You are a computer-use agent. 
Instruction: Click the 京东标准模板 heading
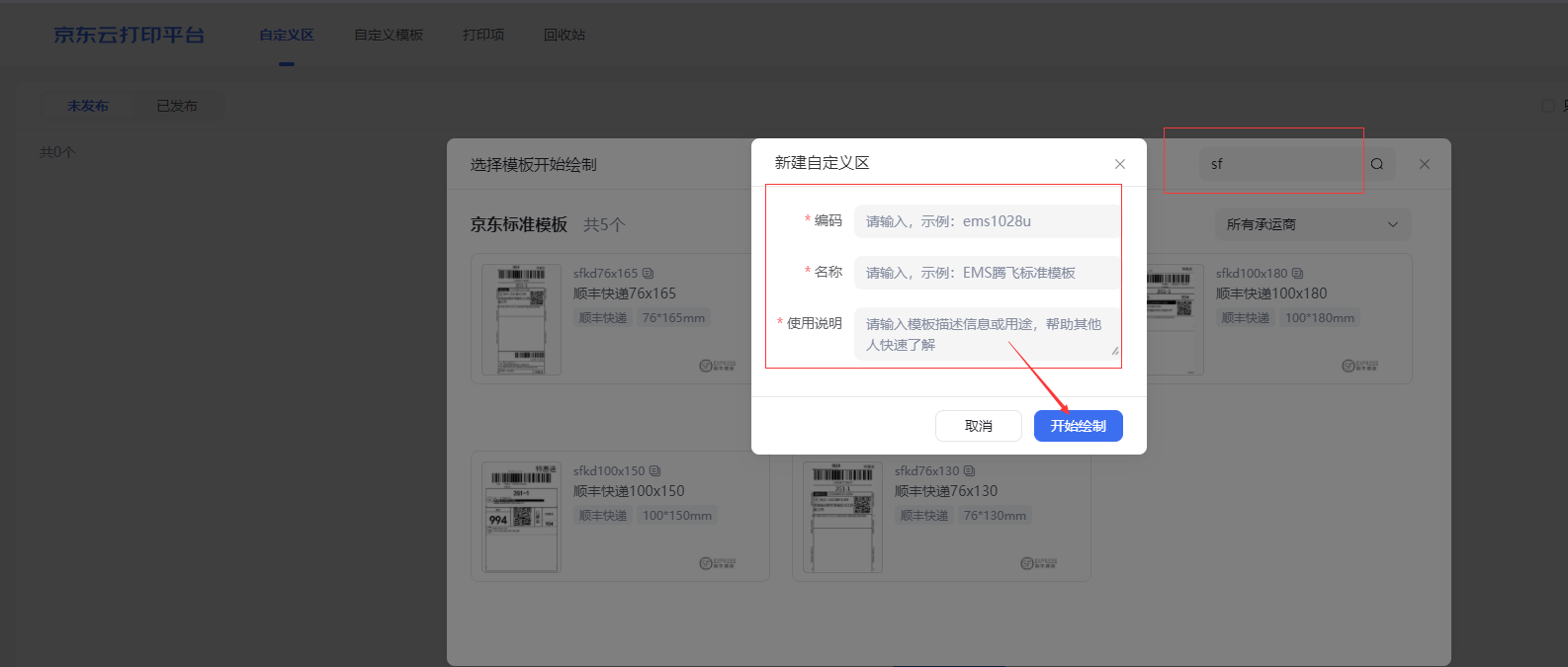(519, 224)
